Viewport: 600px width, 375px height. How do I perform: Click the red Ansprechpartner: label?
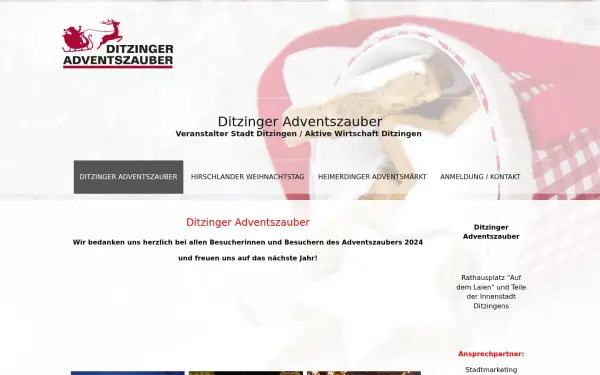click(x=491, y=354)
